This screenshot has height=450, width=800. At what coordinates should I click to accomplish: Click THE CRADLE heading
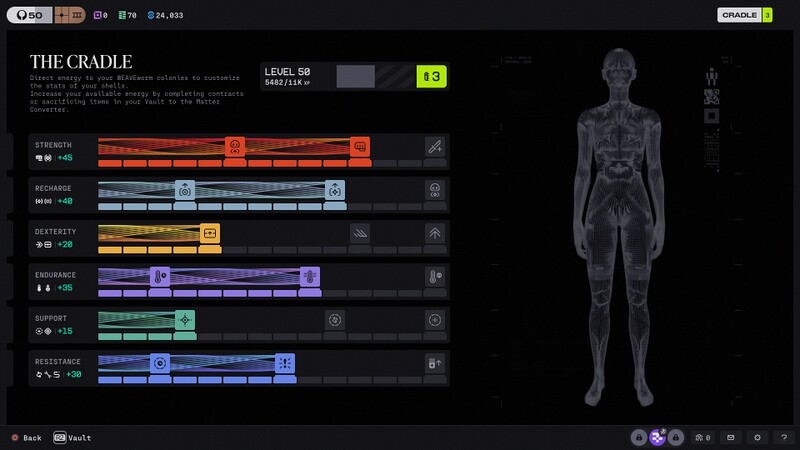(x=81, y=62)
